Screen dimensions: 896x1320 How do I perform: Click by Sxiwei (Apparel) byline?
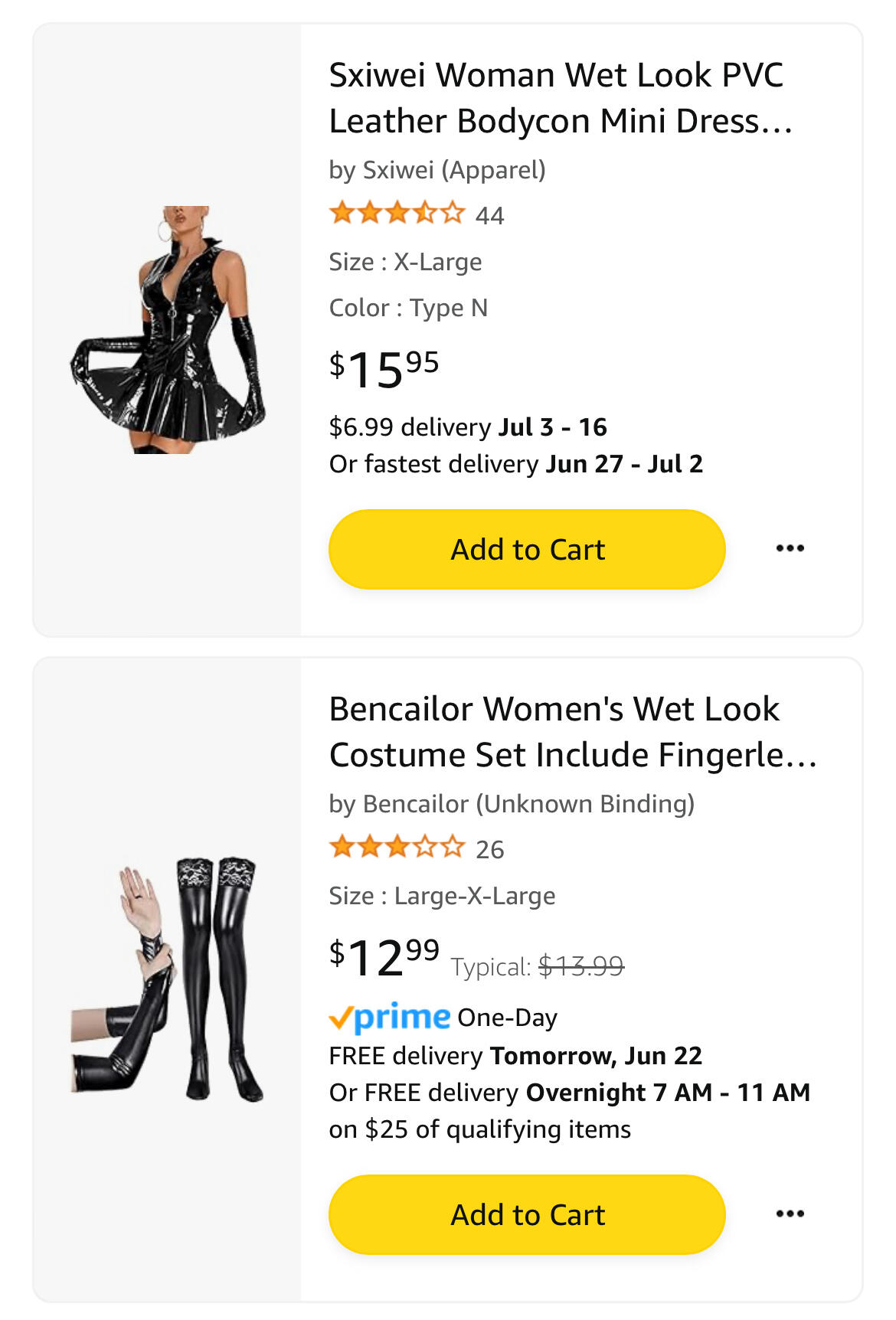437,170
